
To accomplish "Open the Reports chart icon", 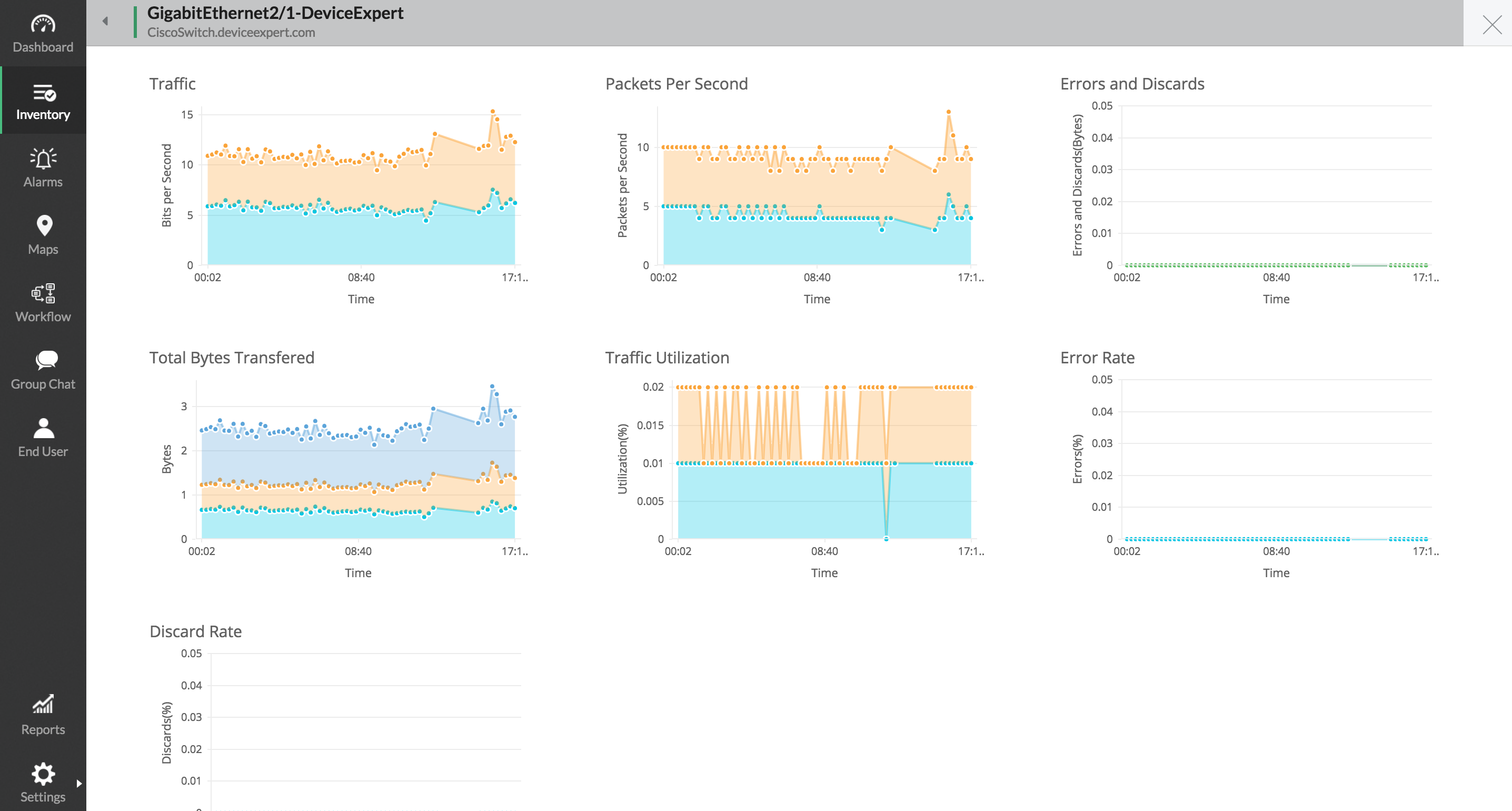I will 43,705.
